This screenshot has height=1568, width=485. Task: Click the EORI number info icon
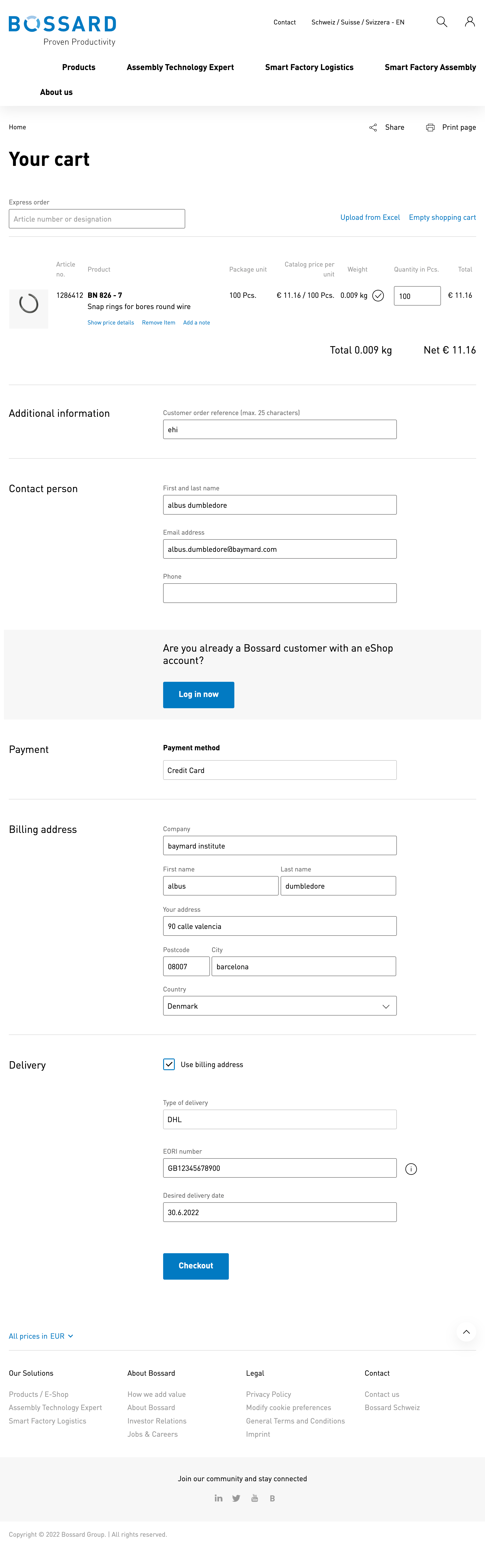(x=411, y=1169)
